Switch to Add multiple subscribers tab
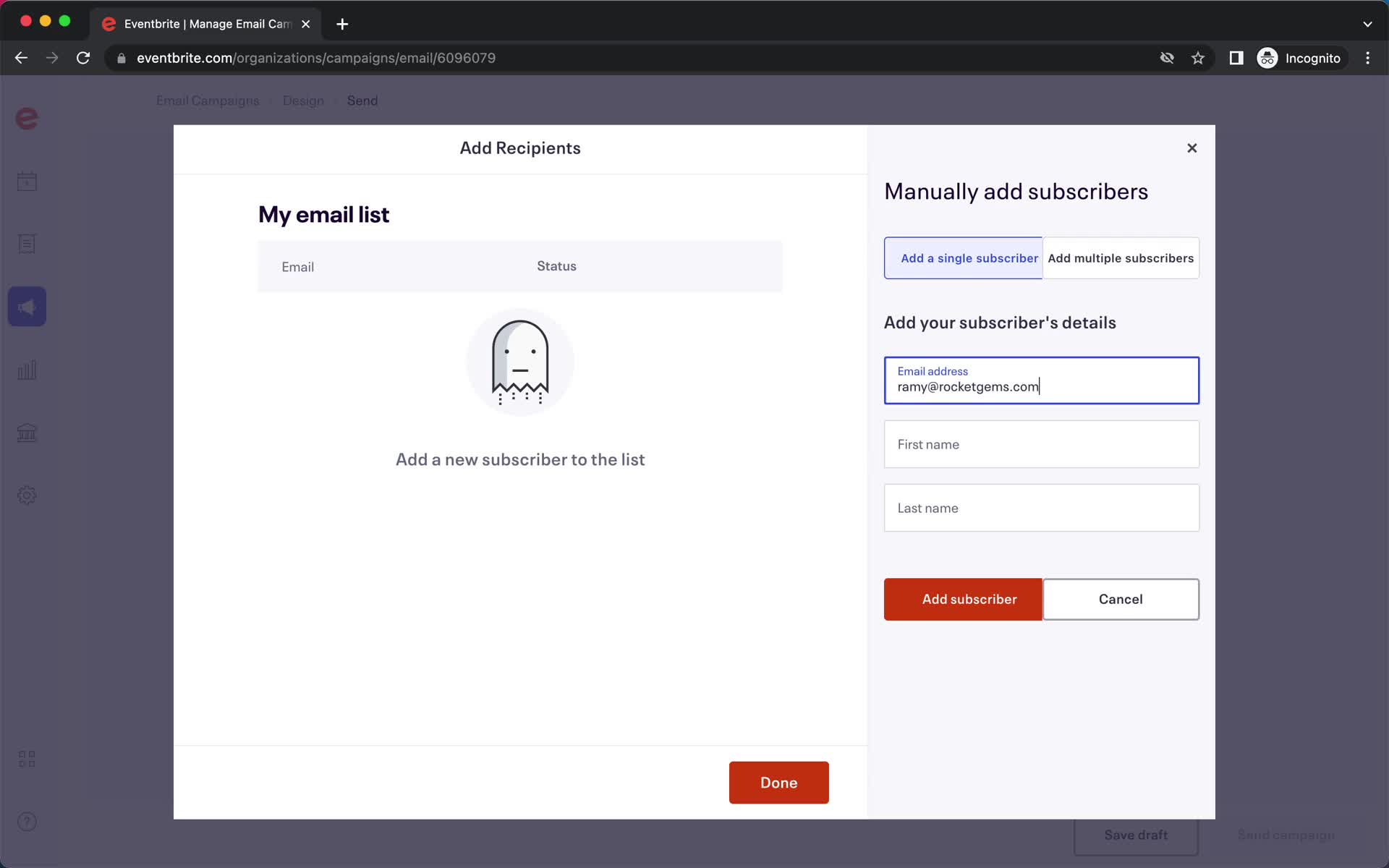This screenshot has width=1389, height=868. point(1121,258)
